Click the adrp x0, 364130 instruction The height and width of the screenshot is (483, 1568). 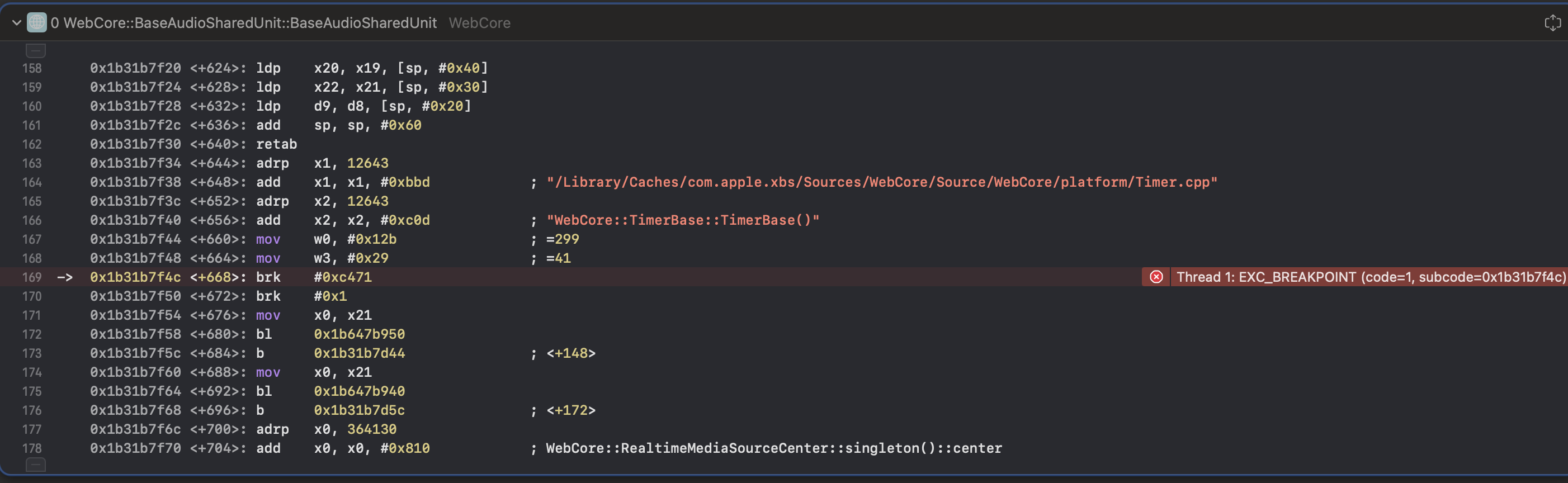(326, 429)
